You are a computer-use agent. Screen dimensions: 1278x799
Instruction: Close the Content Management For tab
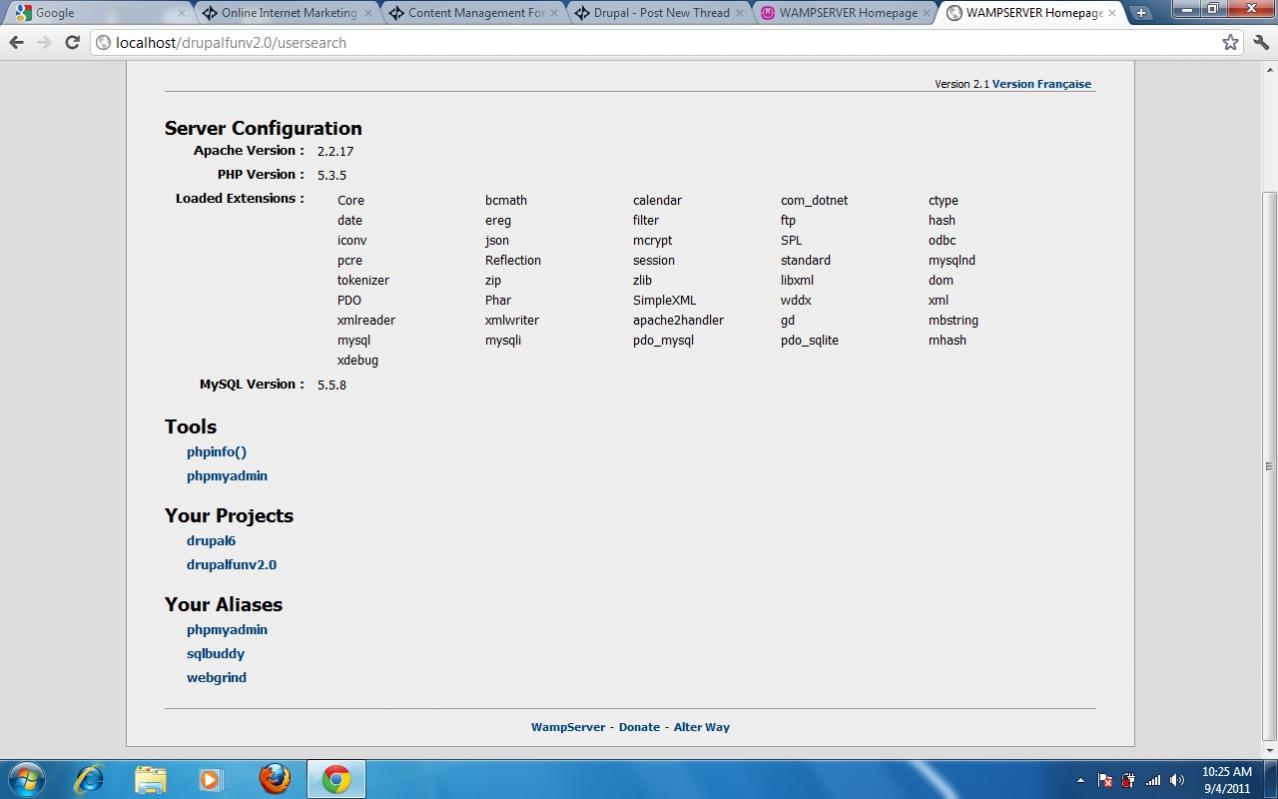(554, 13)
